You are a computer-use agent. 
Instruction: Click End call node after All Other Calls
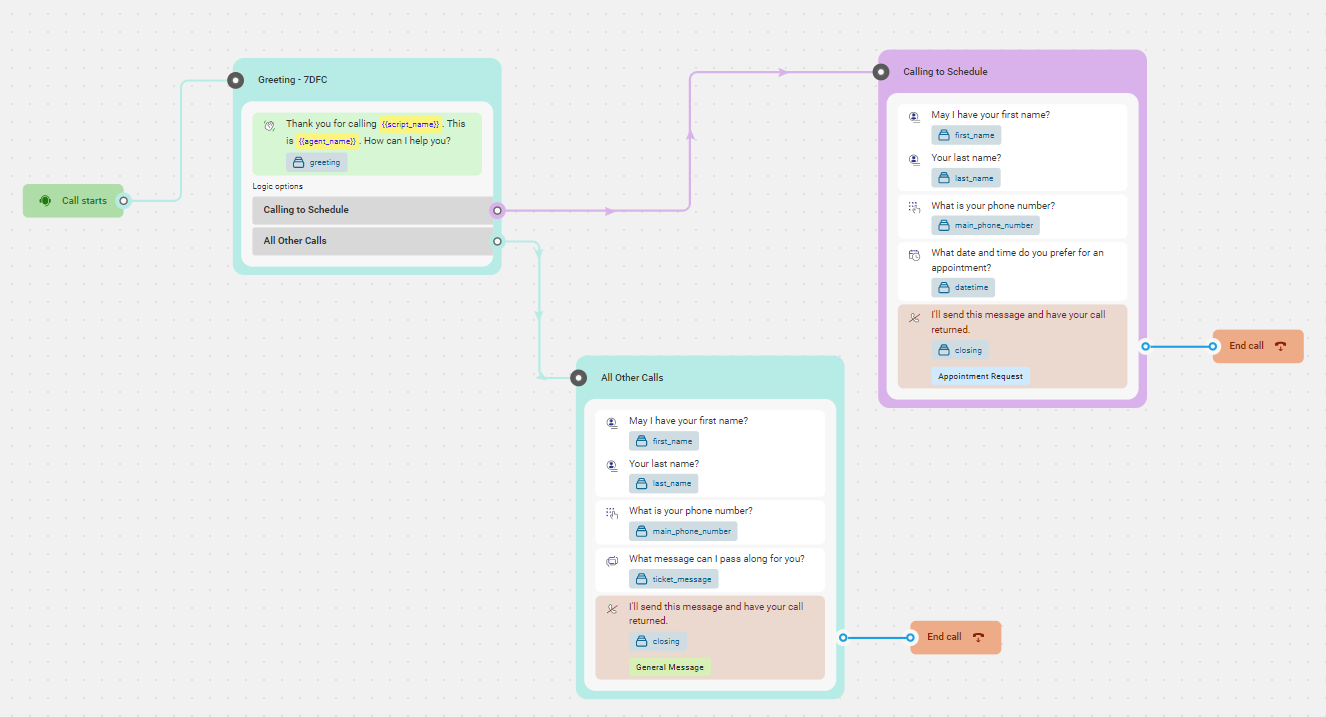(956, 637)
